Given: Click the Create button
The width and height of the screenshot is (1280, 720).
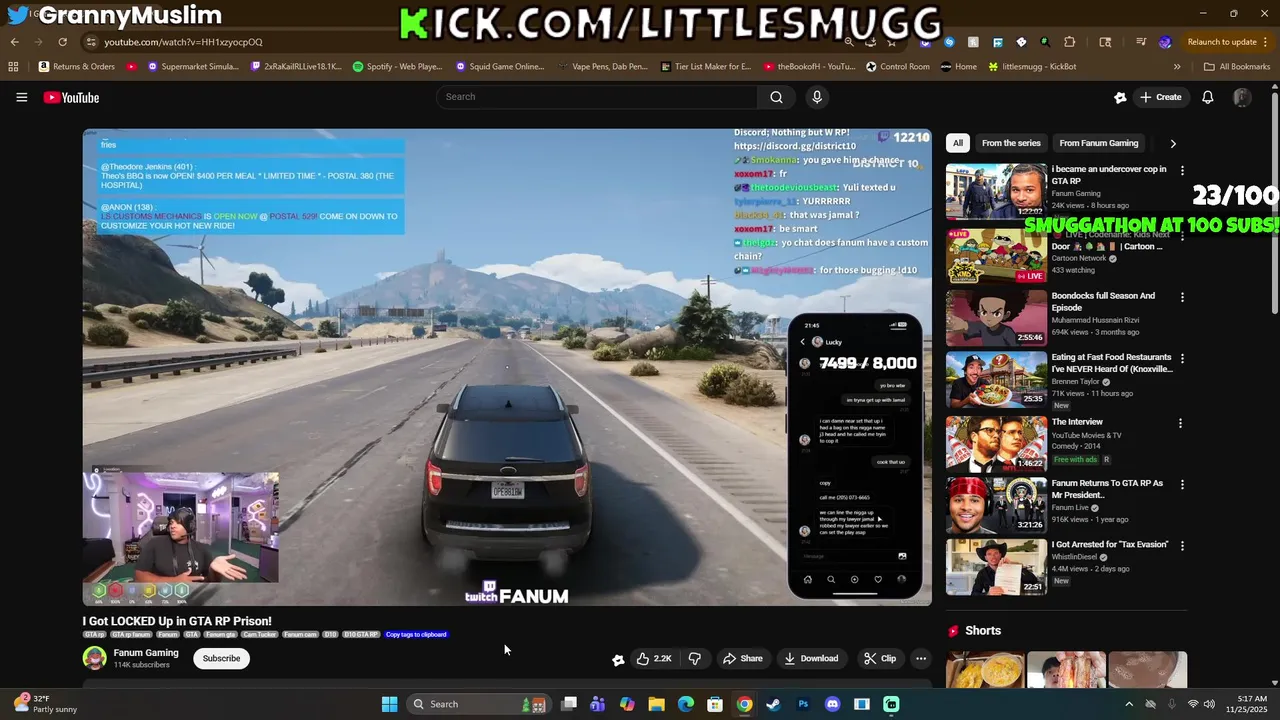Looking at the screenshot, I should [1160, 97].
